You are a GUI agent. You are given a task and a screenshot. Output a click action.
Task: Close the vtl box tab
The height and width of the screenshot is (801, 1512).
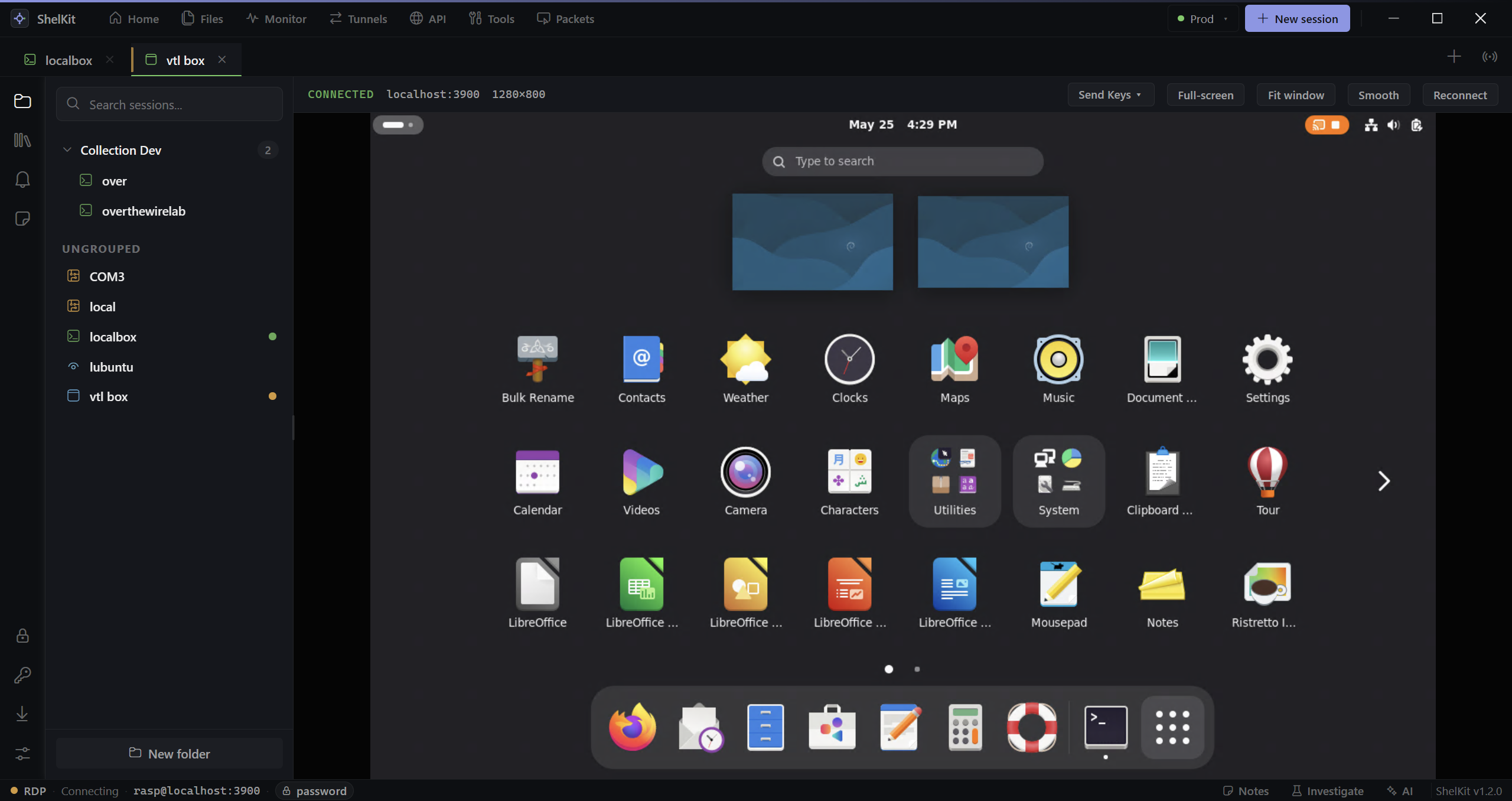pyautogui.click(x=222, y=60)
